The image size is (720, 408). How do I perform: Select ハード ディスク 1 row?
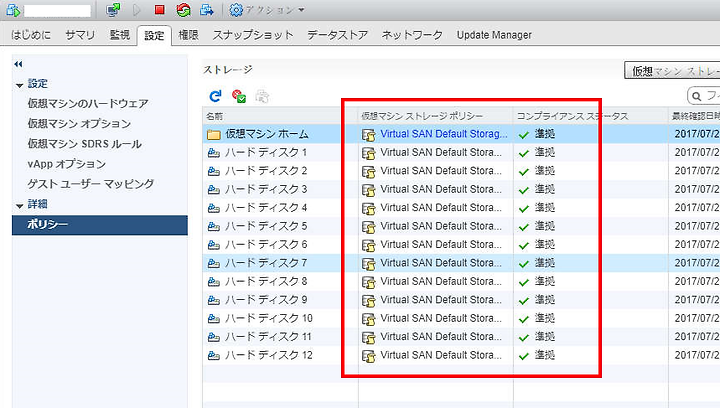(x=461, y=152)
